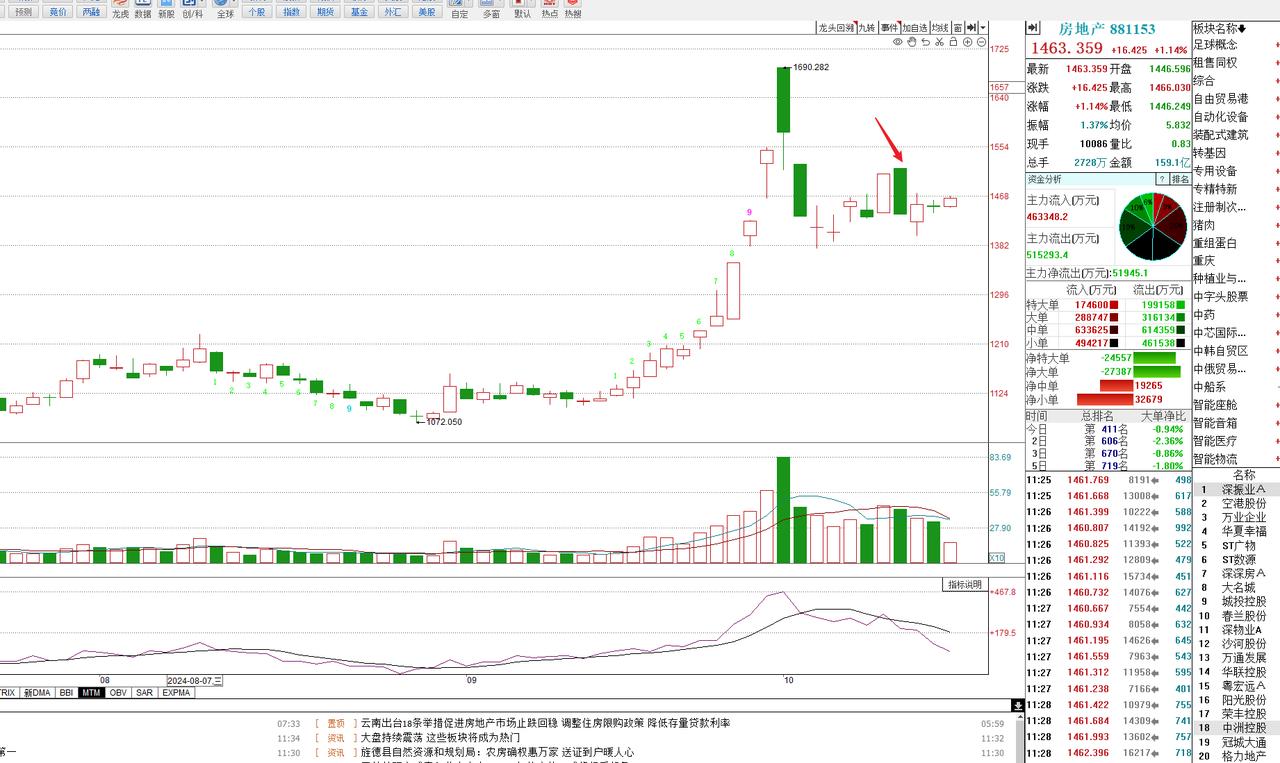
Task: Open news headline 旌德县自然资源和规划局
Action: (497, 752)
